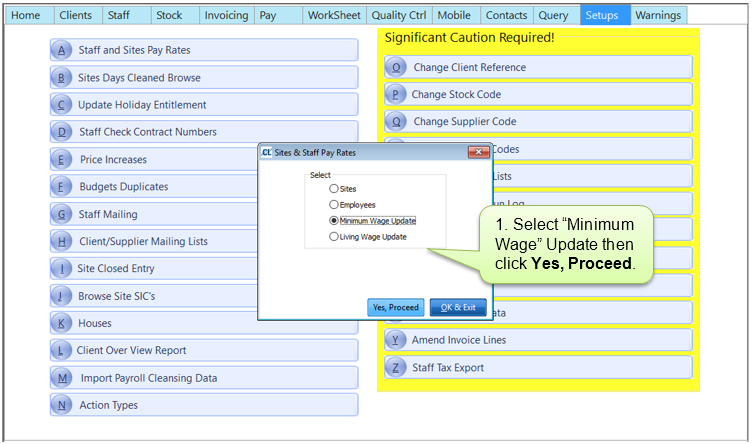
Task: Click the Yes, Proceed button
Action: coord(396,307)
